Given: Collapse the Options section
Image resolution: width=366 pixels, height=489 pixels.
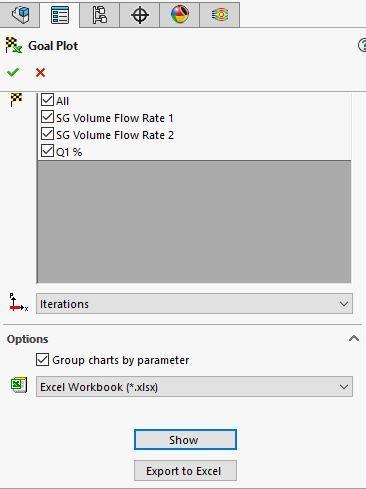Looking at the screenshot, I should 354,339.
